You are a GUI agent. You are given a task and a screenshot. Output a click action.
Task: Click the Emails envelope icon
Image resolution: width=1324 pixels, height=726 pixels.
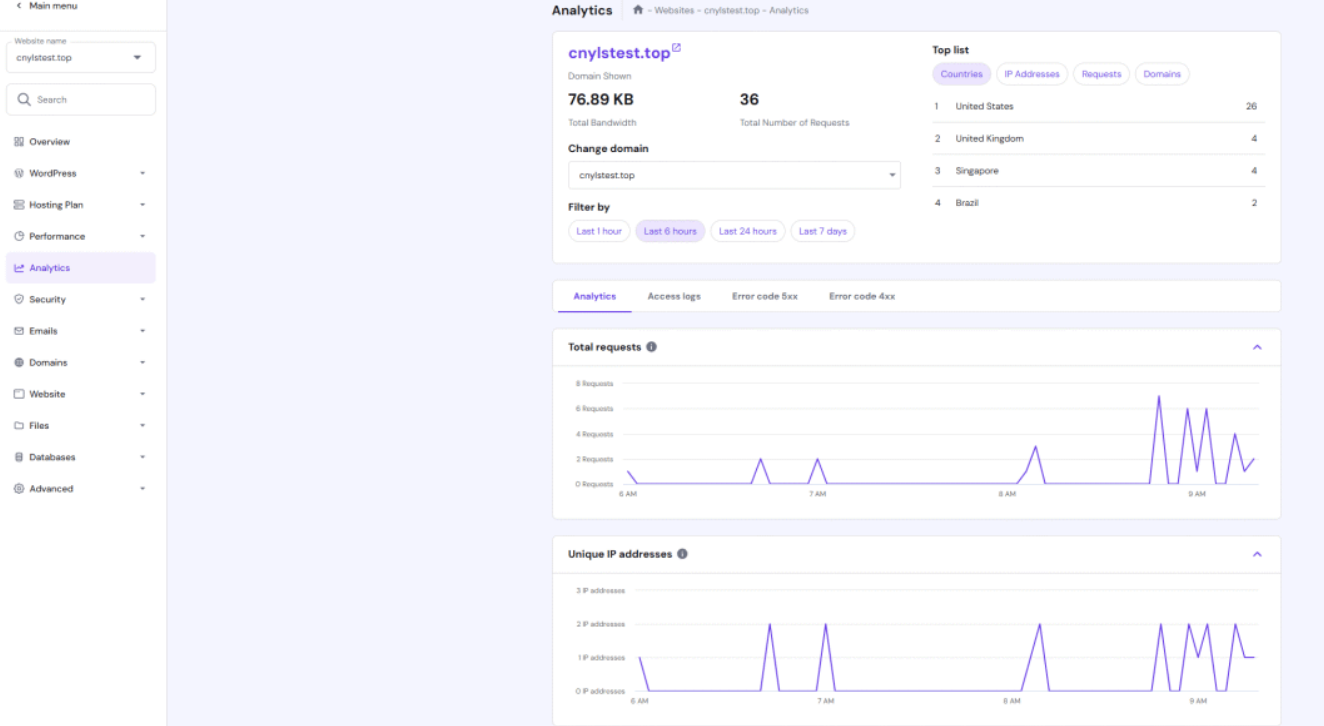(19, 331)
